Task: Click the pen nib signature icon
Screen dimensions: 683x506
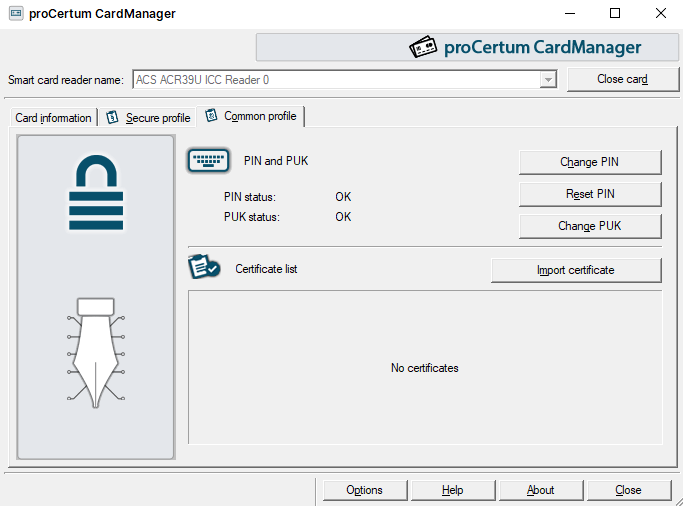Action: (x=96, y=352)
